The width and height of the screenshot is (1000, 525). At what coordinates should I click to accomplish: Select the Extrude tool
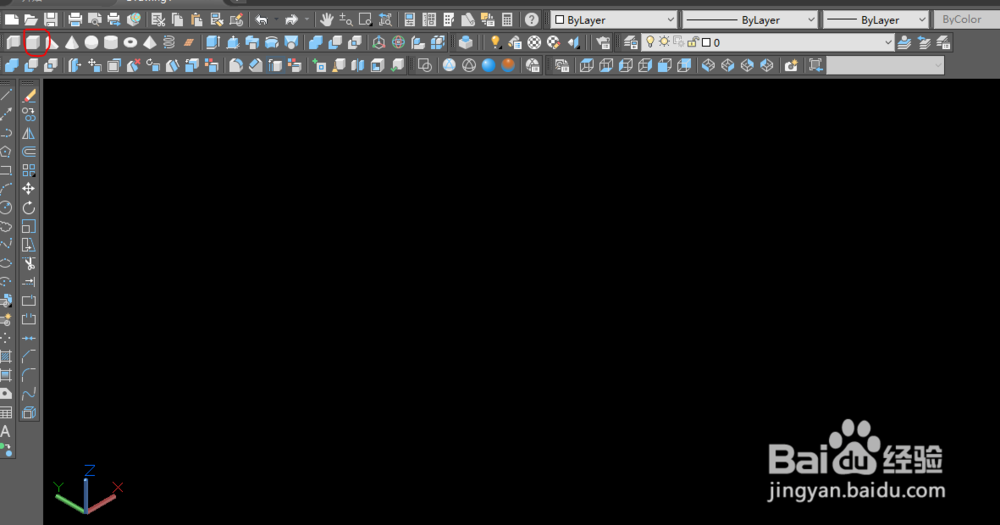tap(213, 43)
